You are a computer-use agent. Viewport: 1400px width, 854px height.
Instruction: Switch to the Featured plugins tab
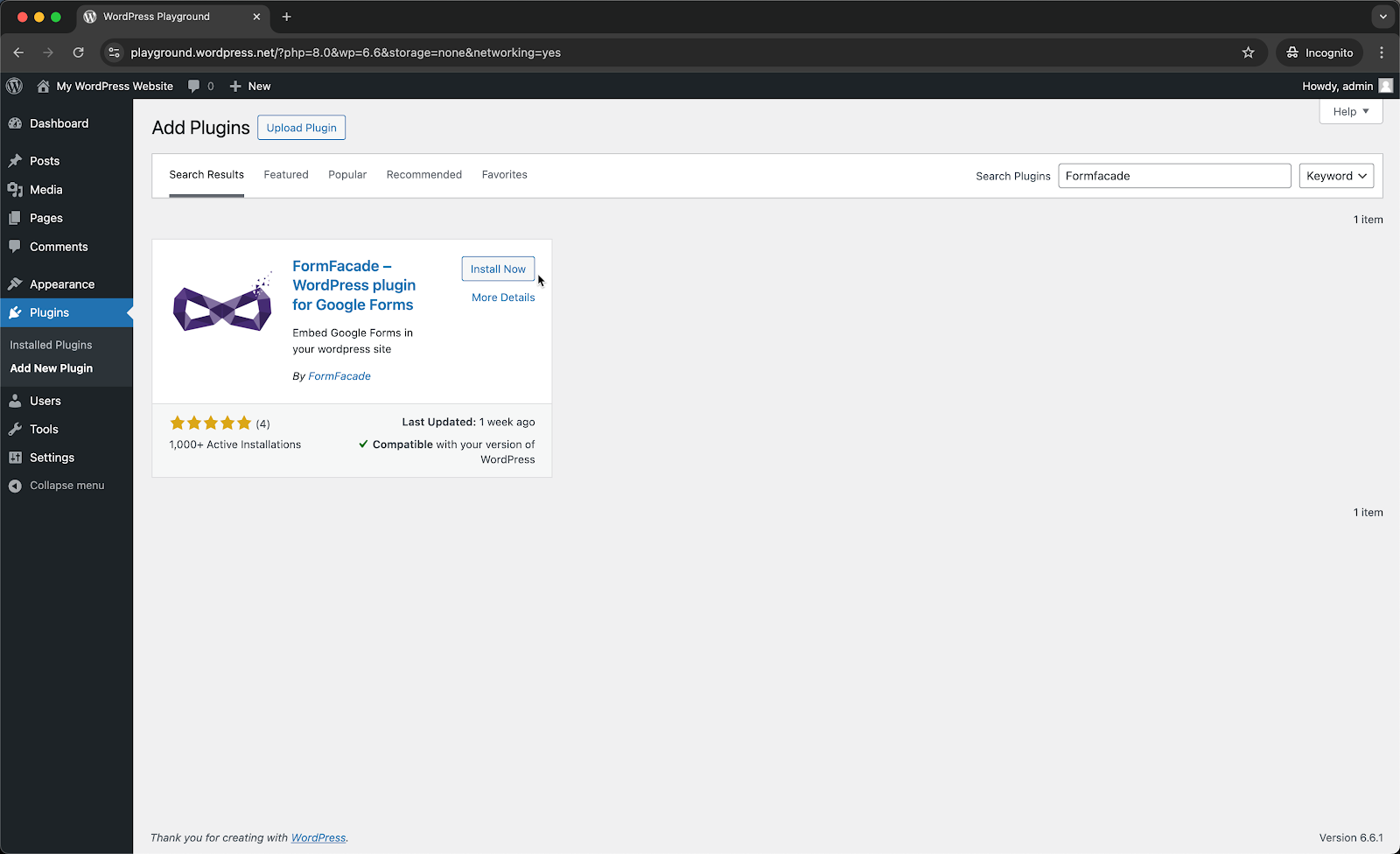[285, 174]
